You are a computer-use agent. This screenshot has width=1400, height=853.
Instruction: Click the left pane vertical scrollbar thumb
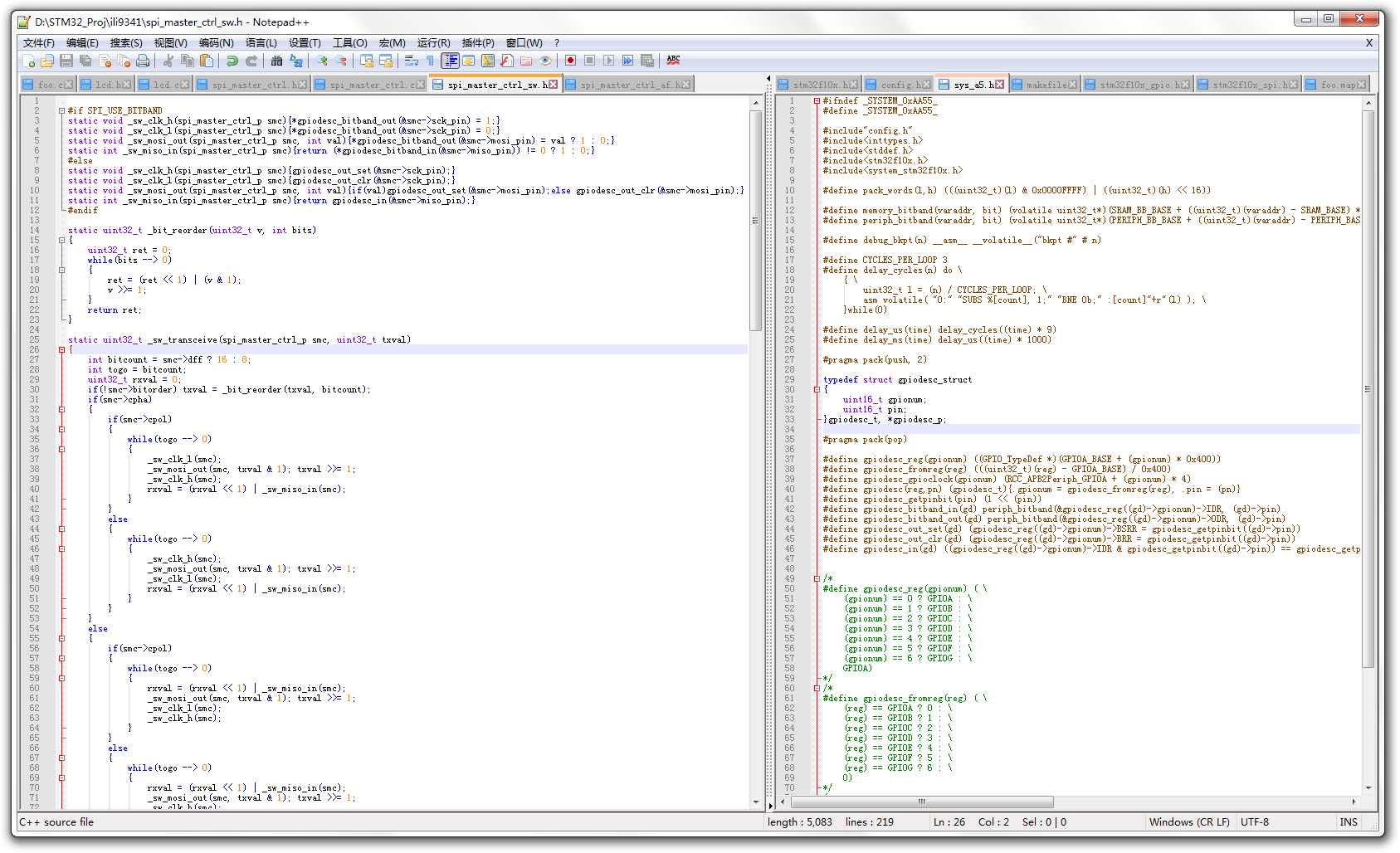(x=755, y=220)
